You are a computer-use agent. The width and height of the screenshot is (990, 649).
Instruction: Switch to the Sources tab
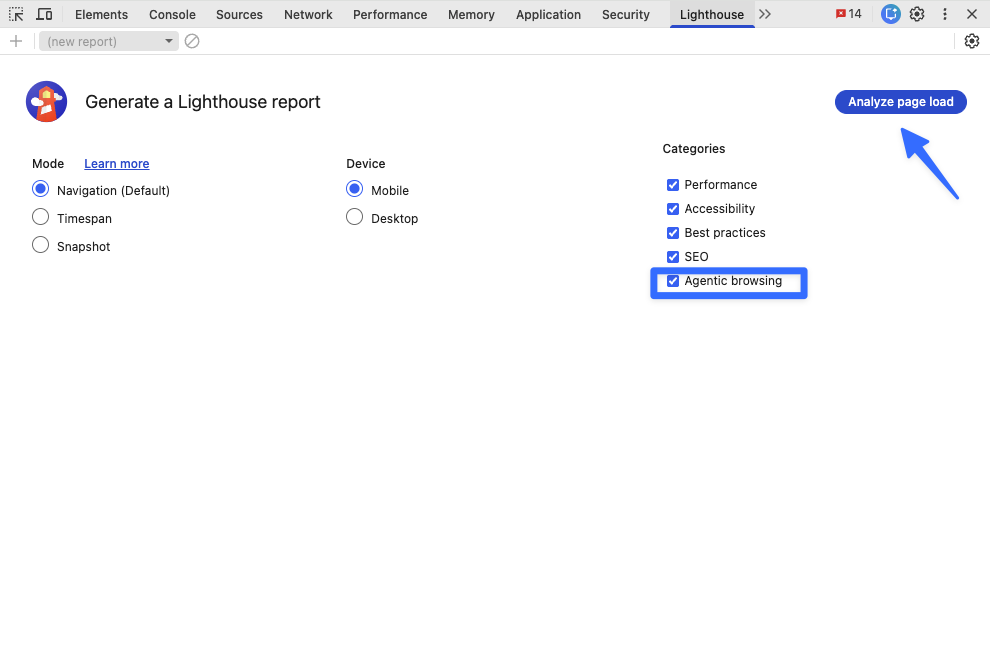pos(239,15)
